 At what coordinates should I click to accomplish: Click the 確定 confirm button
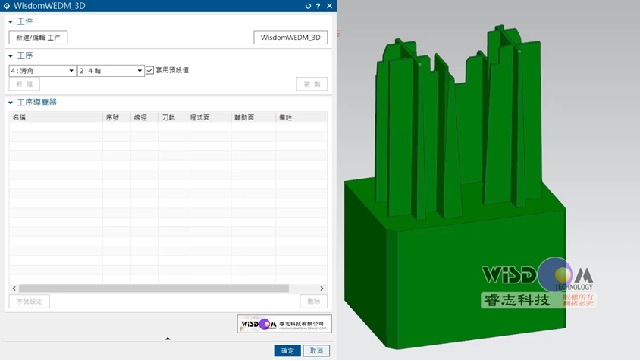(287, 350)
